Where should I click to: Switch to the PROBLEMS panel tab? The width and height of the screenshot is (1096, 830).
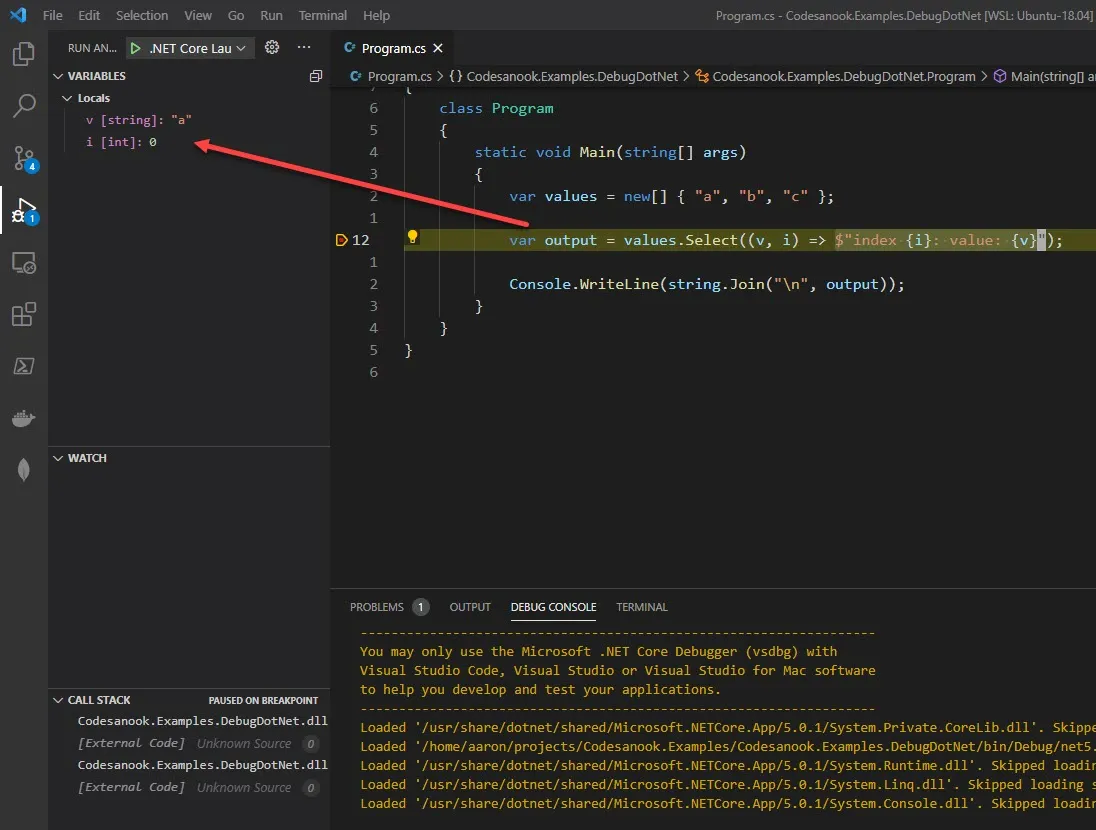click(377, 607)
